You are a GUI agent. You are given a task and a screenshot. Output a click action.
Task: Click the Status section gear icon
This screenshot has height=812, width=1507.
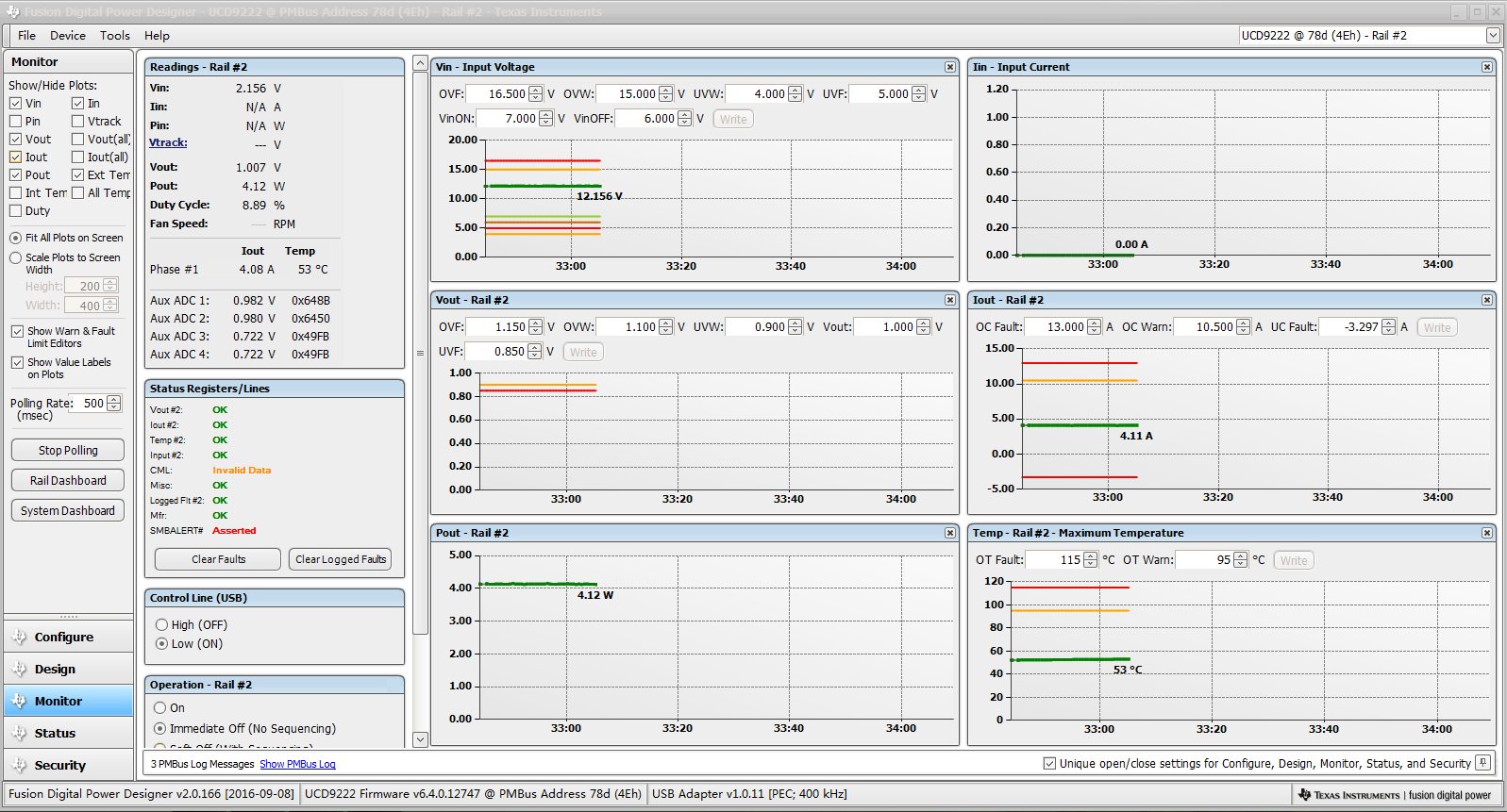(x=19, y=734)
